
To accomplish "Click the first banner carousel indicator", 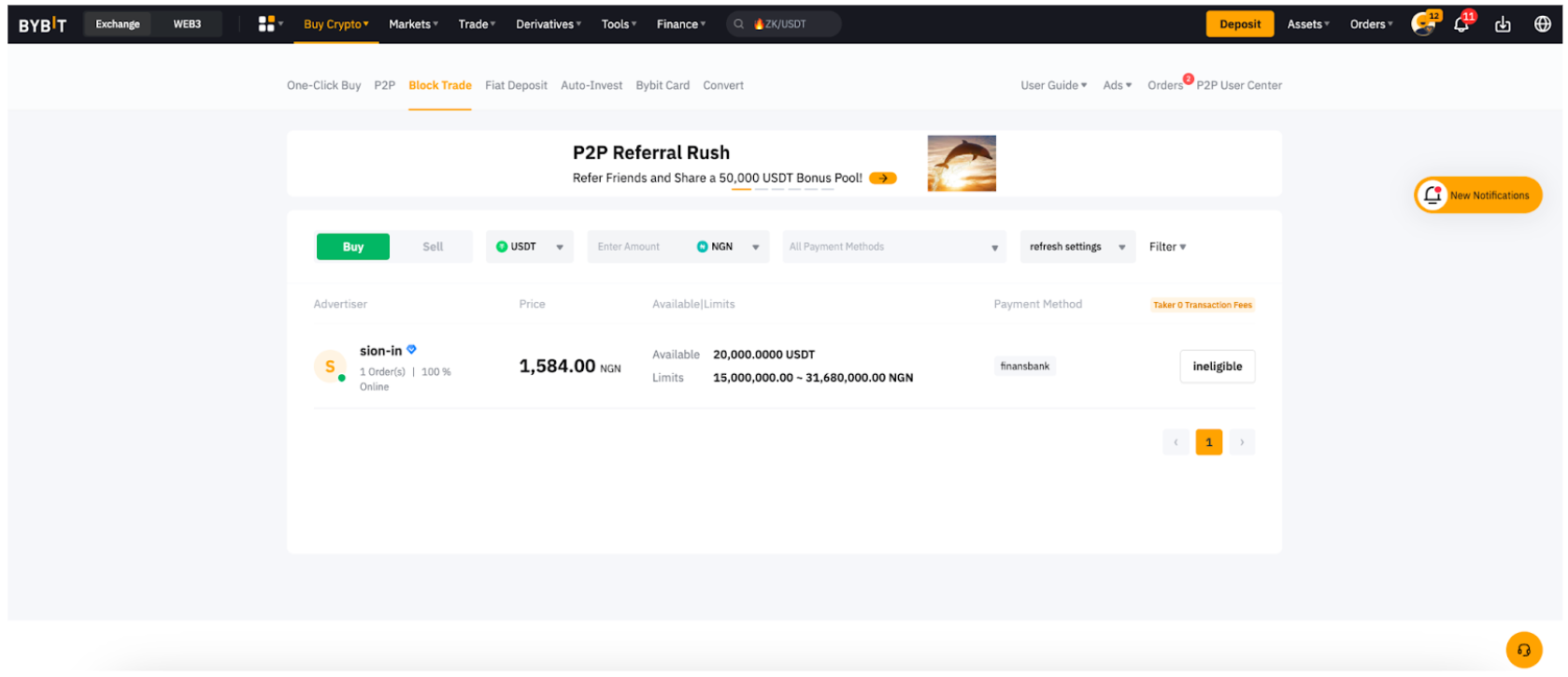I will [741, 189].
